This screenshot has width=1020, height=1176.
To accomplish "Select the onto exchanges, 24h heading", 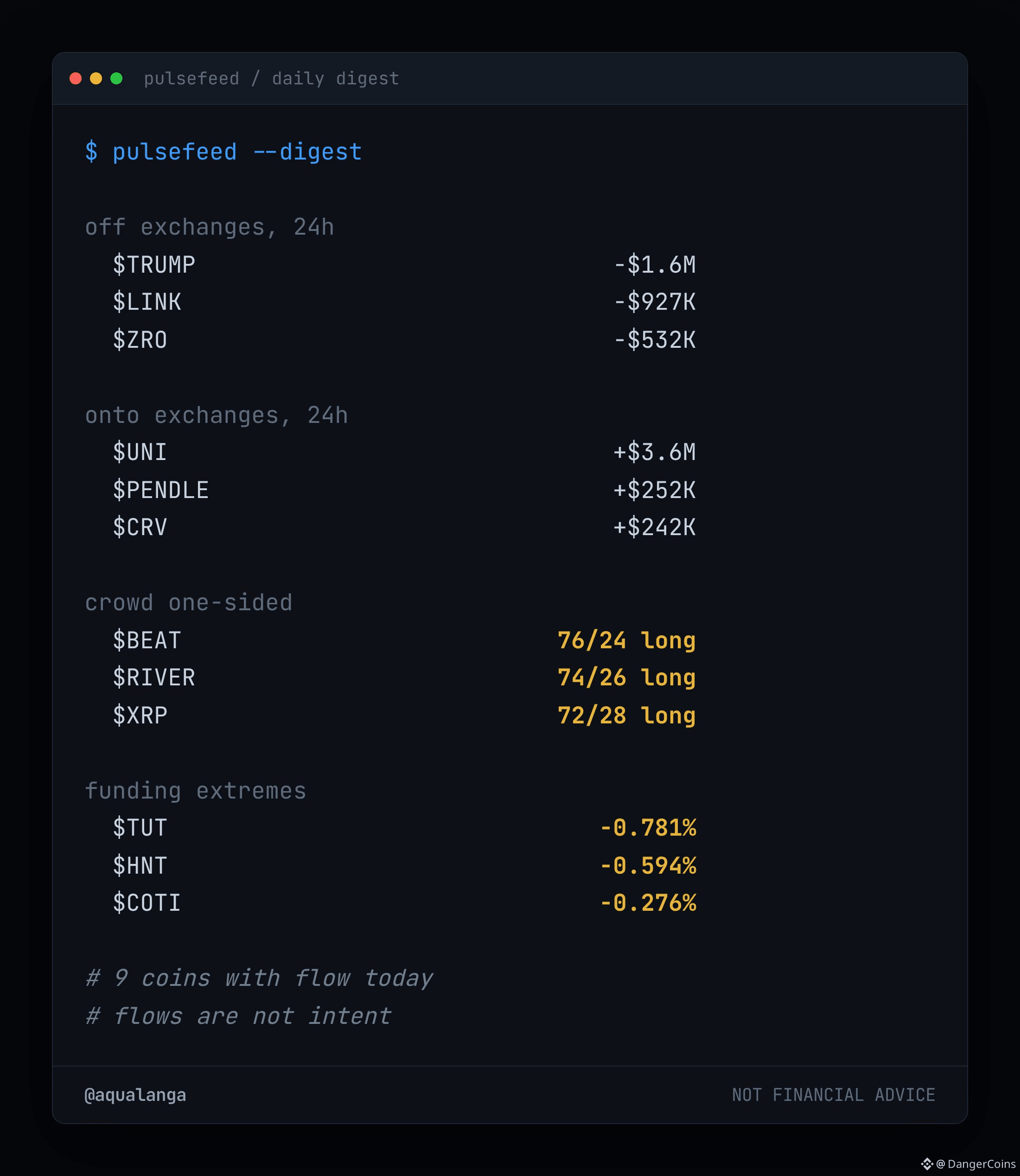I will pyautogui.click(x=217, y=415).
